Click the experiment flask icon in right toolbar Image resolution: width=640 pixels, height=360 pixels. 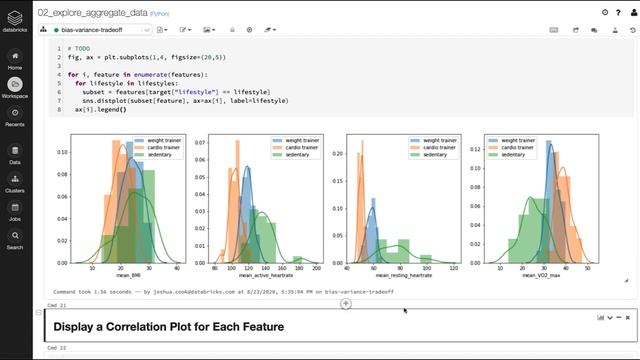click(615, 30)
